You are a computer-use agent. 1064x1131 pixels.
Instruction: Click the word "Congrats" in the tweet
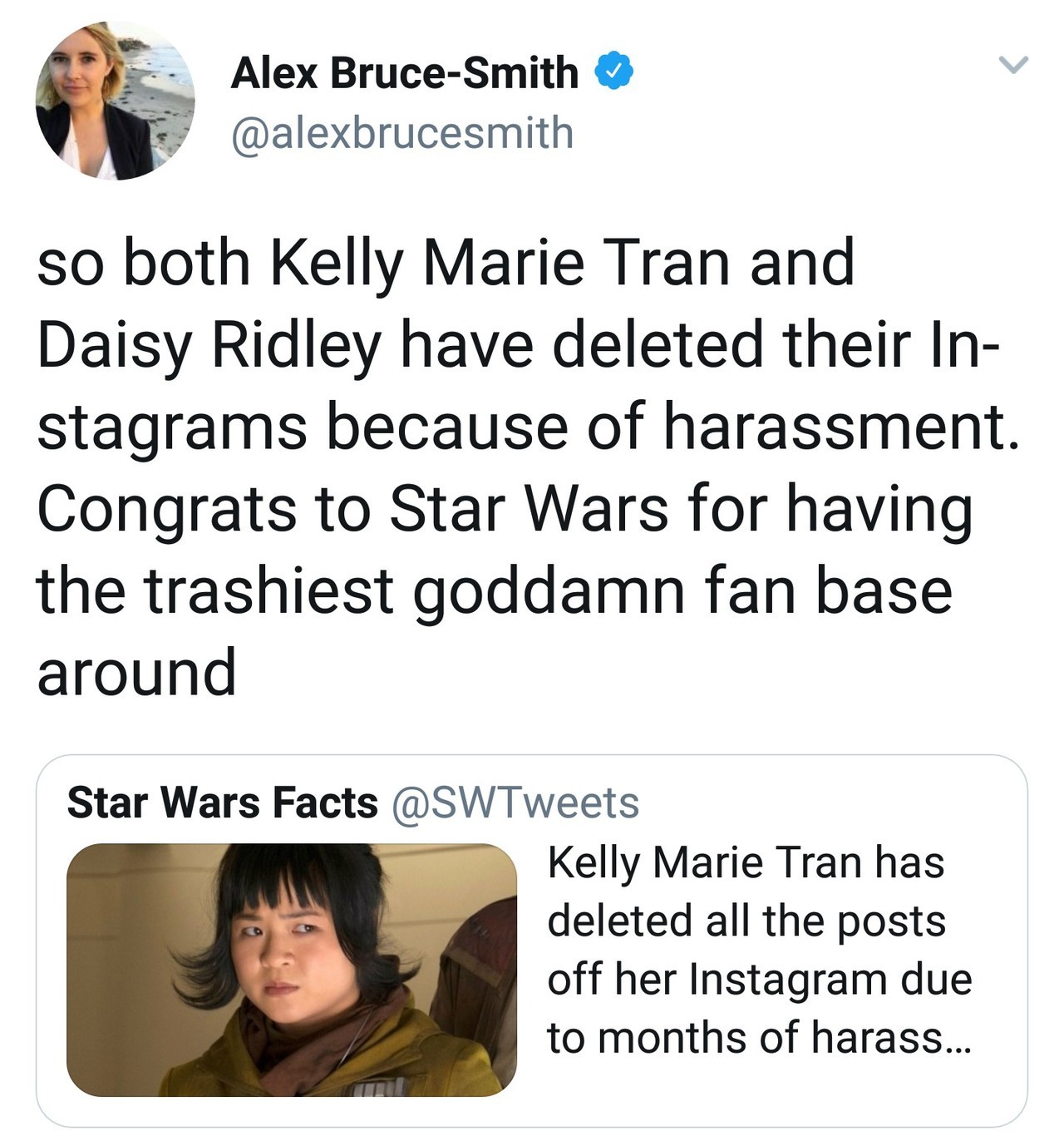pyautogui.click(x=166, y=509)
